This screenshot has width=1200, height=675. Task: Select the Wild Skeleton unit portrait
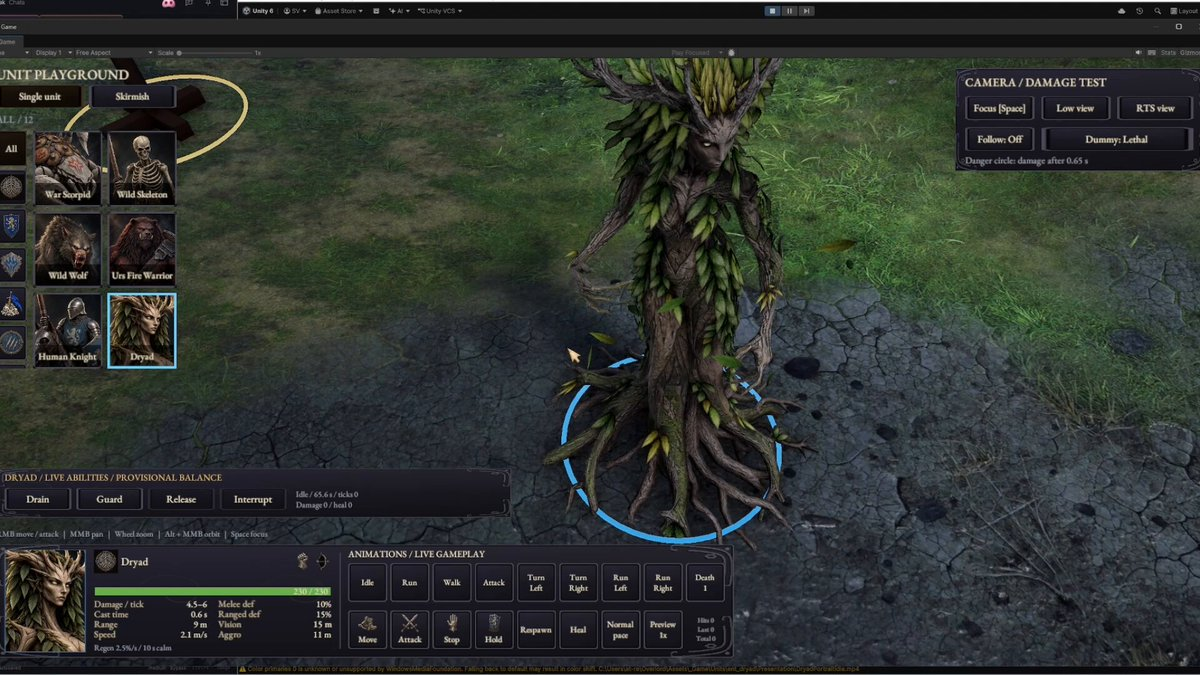(x=142, y=168)
